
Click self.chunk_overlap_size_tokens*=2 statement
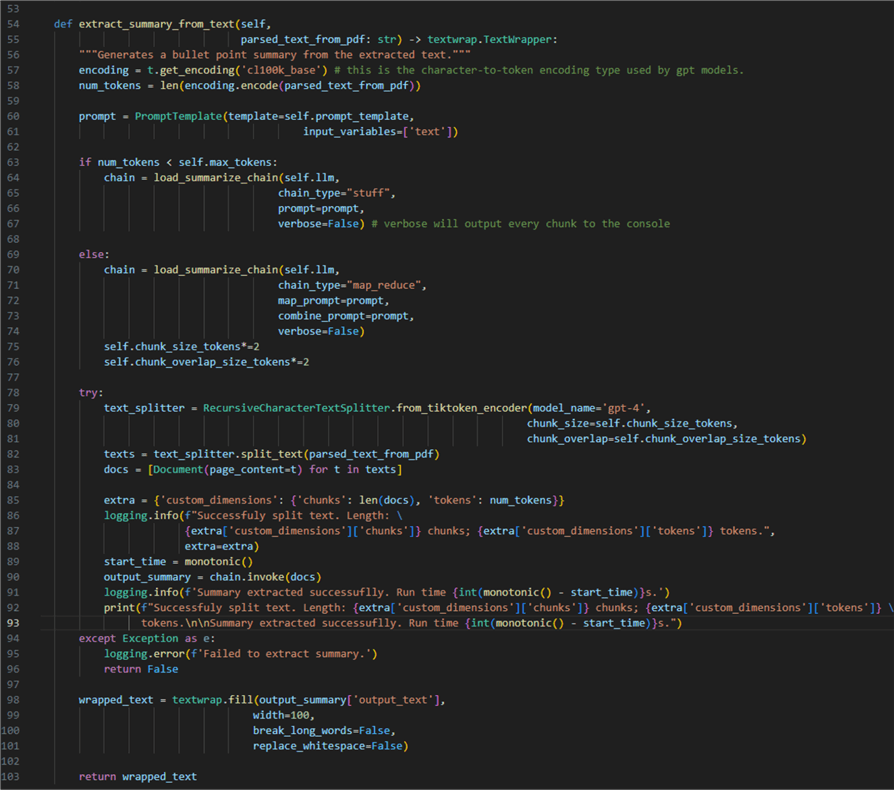(x=206, y=362)
